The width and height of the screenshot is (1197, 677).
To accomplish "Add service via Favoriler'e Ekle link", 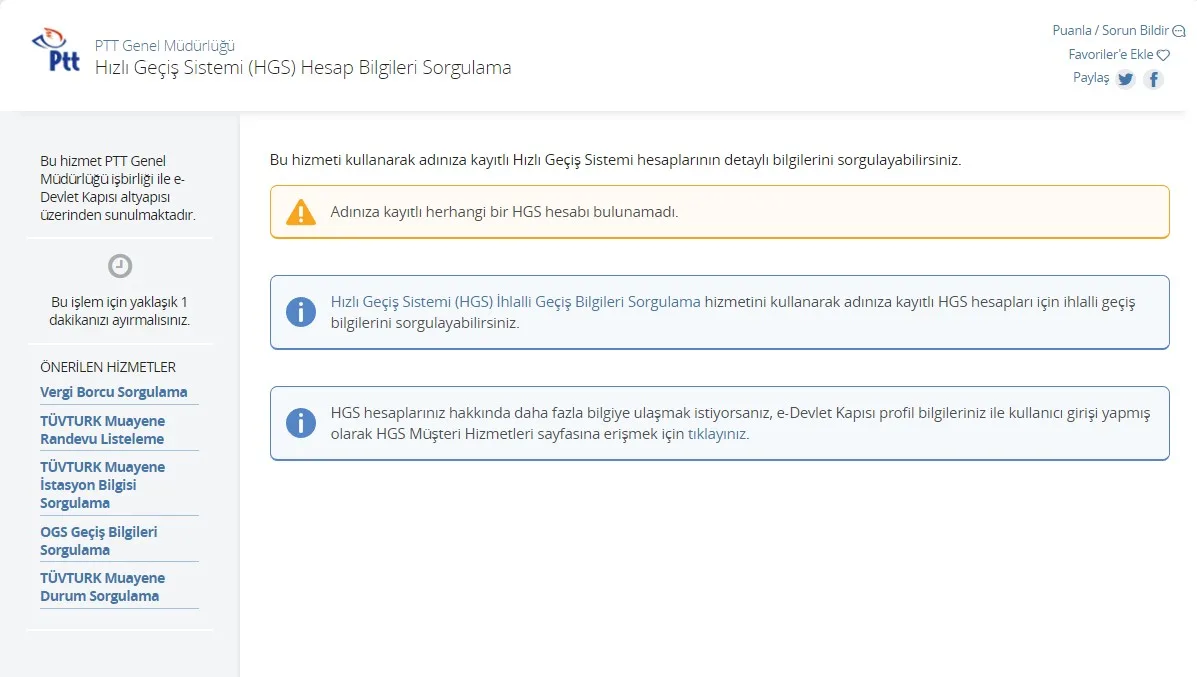I will click(1110, 54).
